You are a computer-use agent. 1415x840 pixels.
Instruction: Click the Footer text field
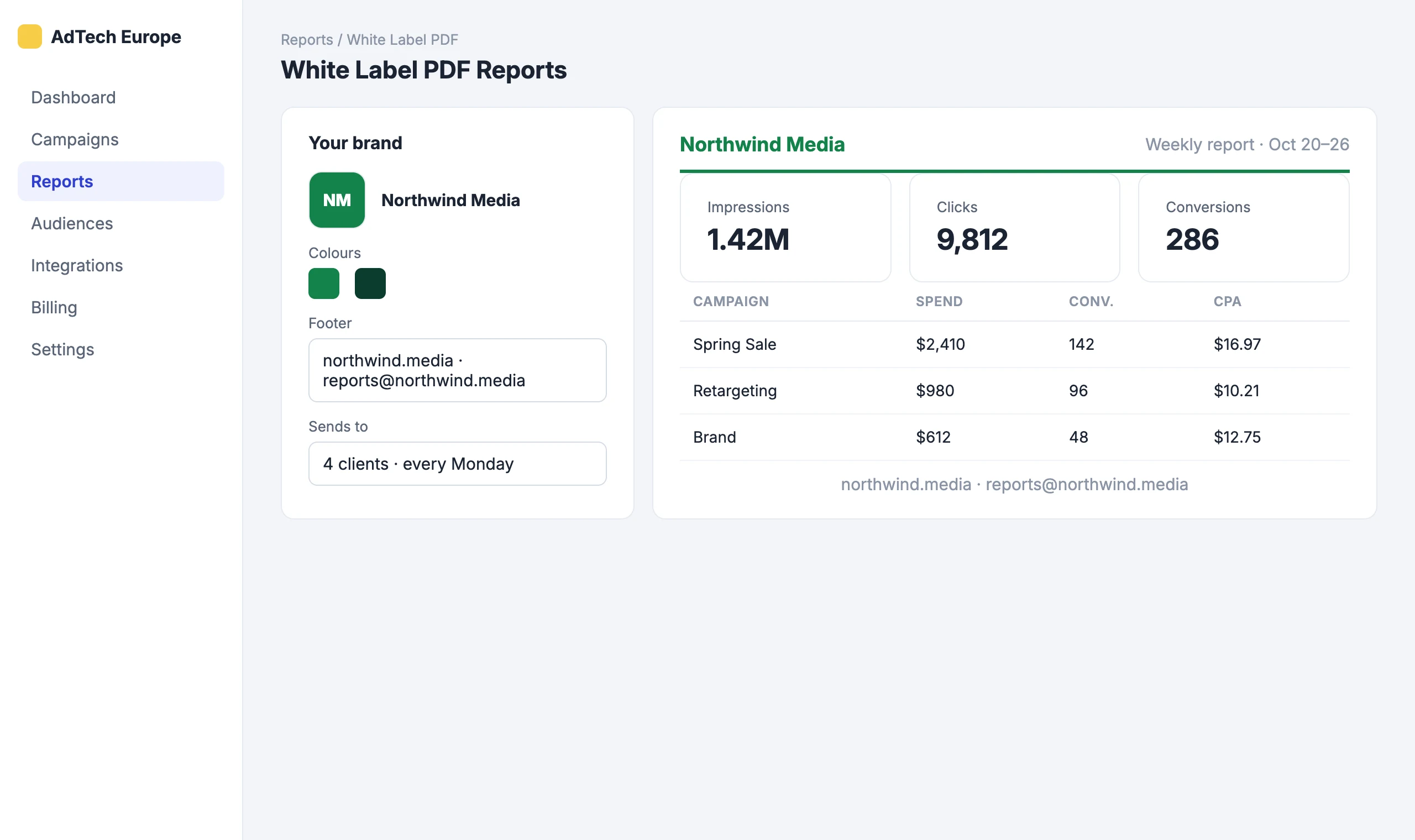[x=457, y=370]
